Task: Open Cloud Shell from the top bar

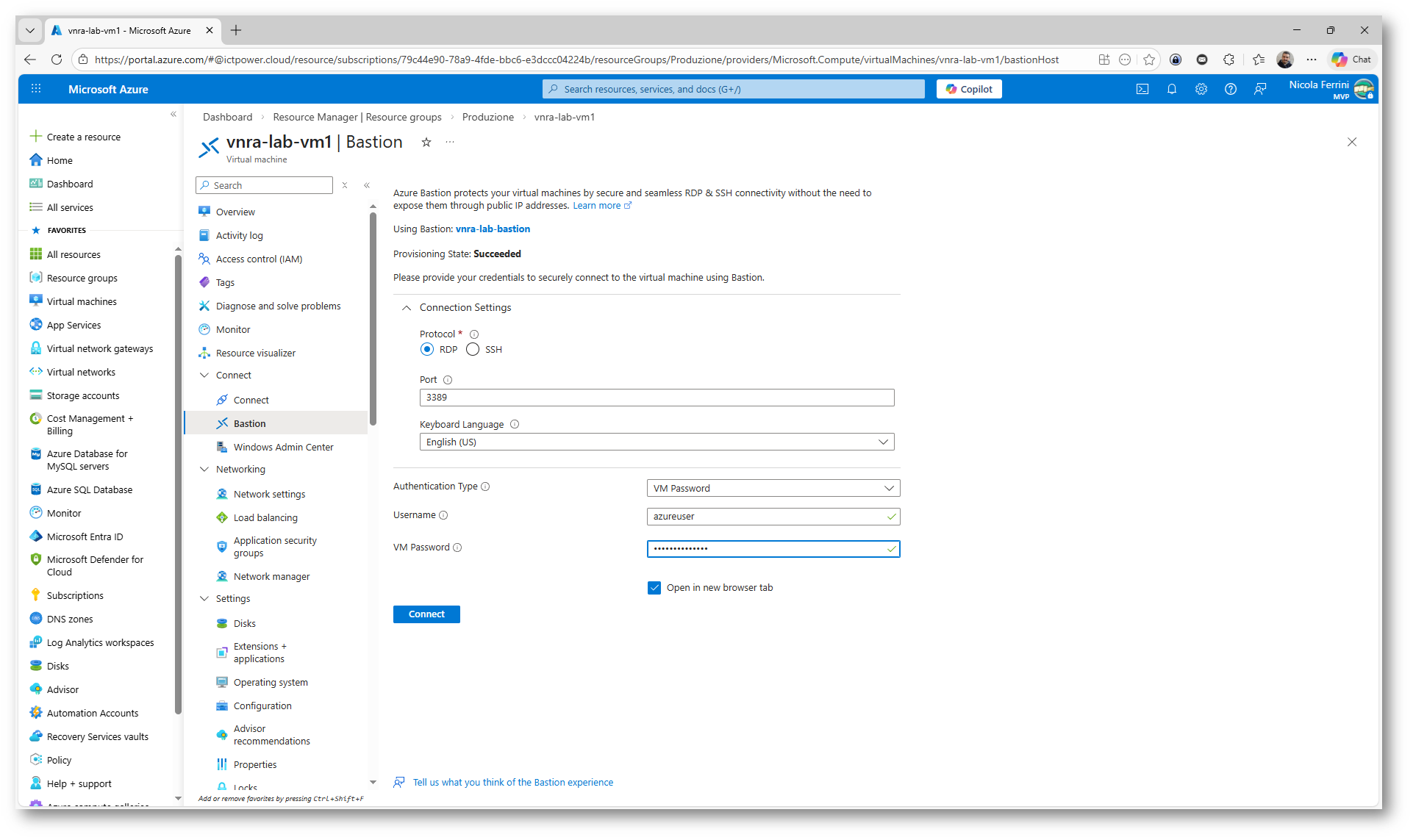Action: (1142, 89)
